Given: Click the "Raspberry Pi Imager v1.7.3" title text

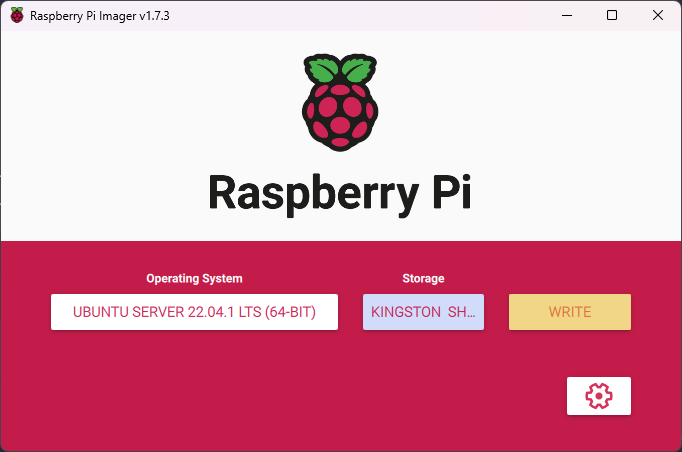Looking at the screenshot, I should tap(99, 16).
